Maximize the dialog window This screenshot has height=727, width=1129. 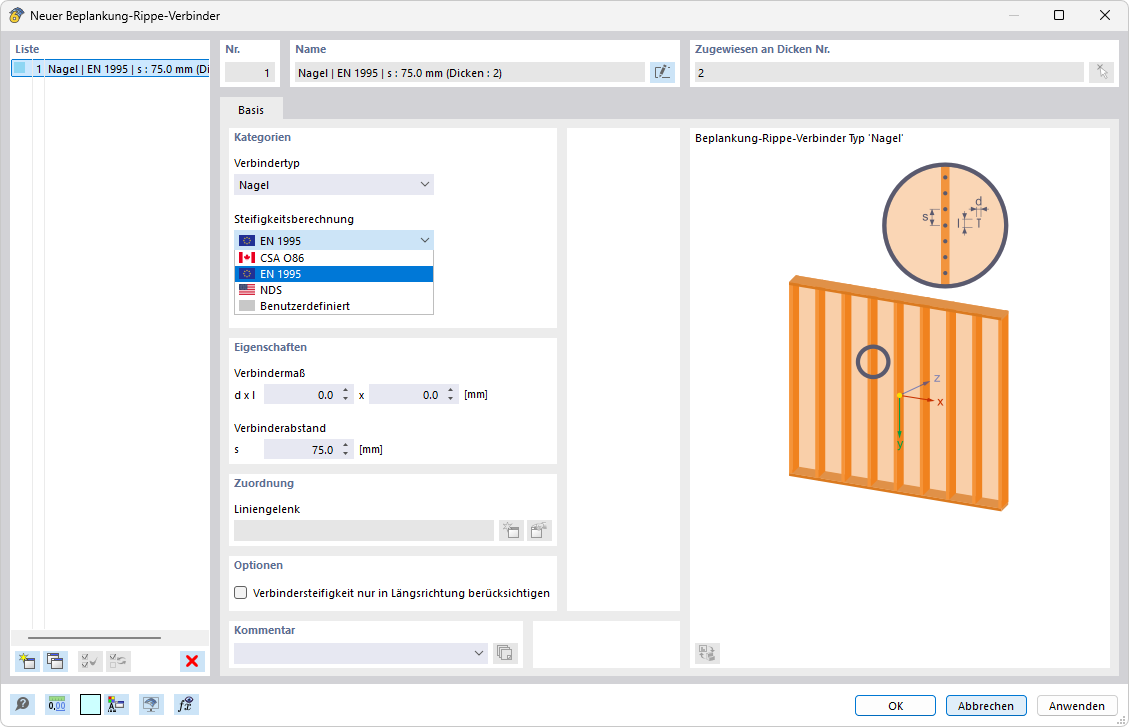[1058, 15]
